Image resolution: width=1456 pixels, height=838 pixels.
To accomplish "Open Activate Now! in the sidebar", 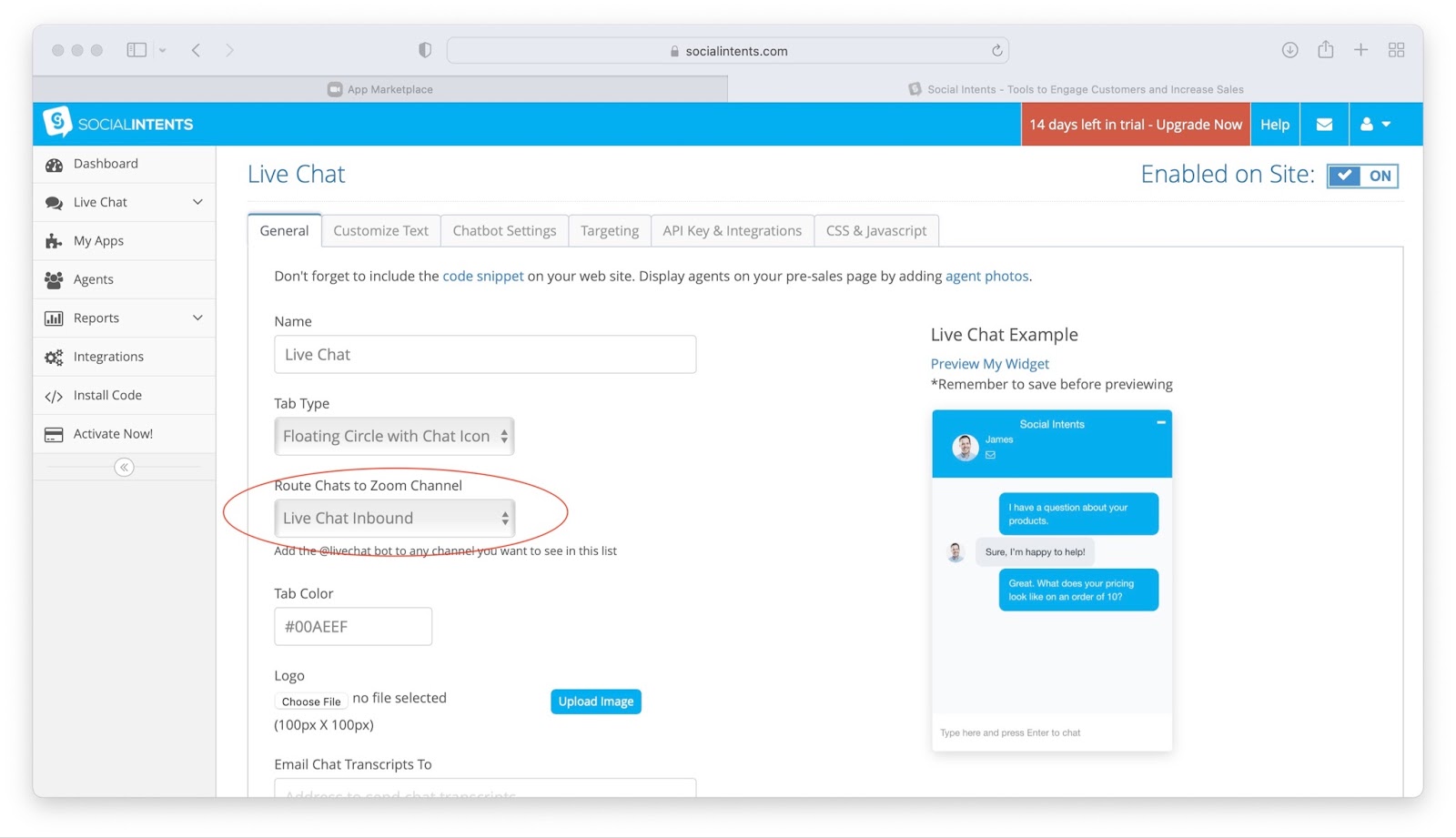I will tap(125, 434).
